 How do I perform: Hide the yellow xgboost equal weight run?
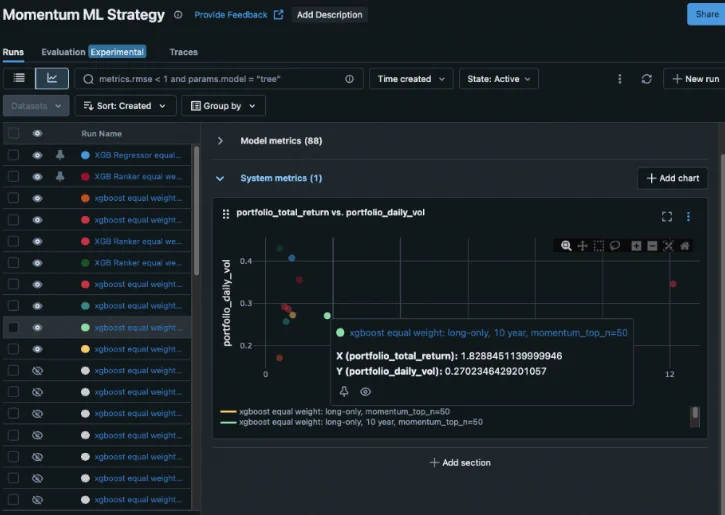pos(37,349)
